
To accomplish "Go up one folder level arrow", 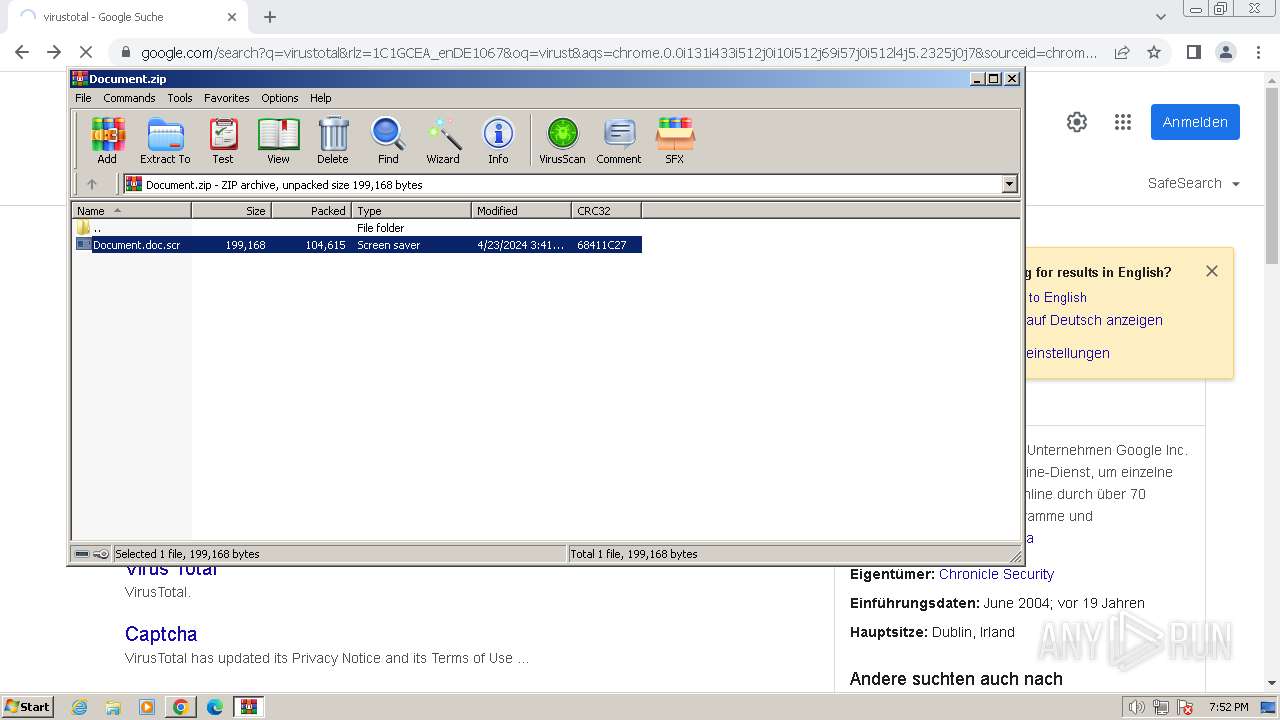I will coord(92,184).
